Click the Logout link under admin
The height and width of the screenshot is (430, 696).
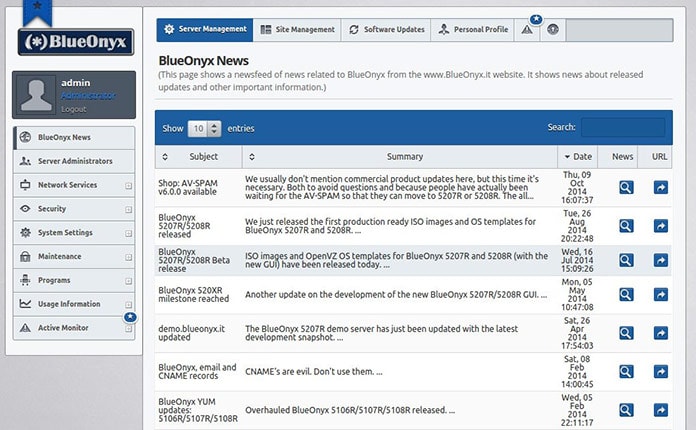(x=74, y=109)
